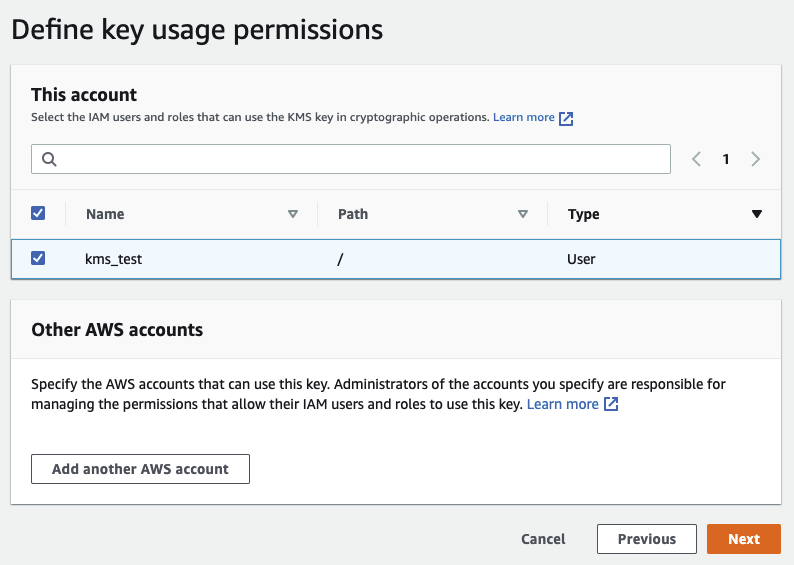Open Learn more link about cryptographic operations
The image size is (794, 565).
(x=523, y=117)
